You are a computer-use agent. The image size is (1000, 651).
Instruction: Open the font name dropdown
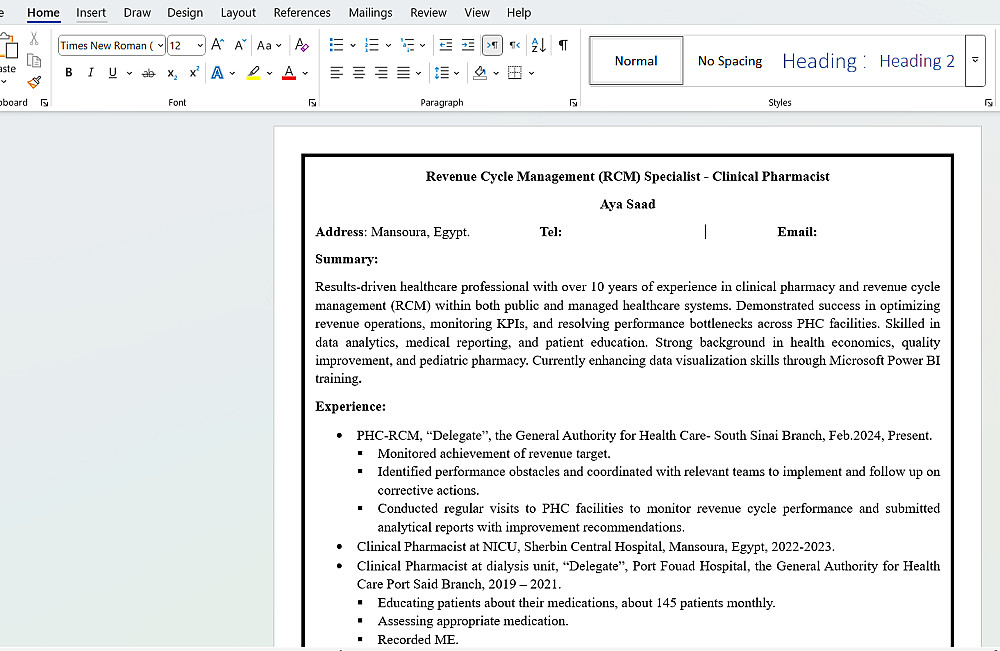(160, 45)
